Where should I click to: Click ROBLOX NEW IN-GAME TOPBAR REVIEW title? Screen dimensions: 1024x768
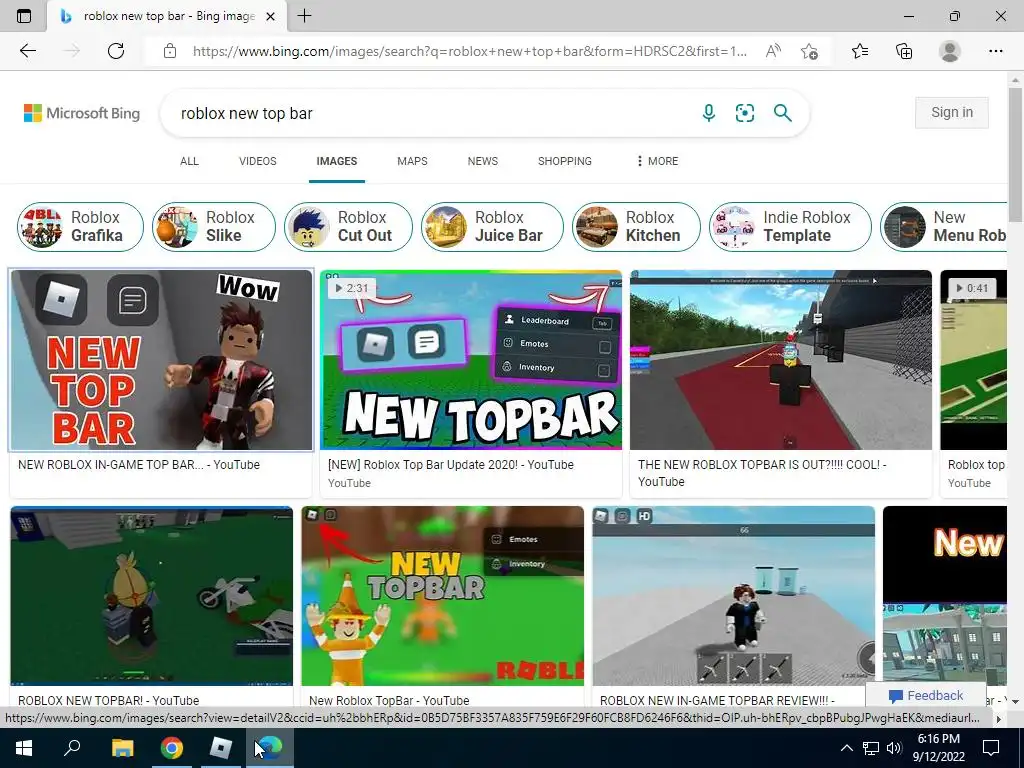click(717, 700)
